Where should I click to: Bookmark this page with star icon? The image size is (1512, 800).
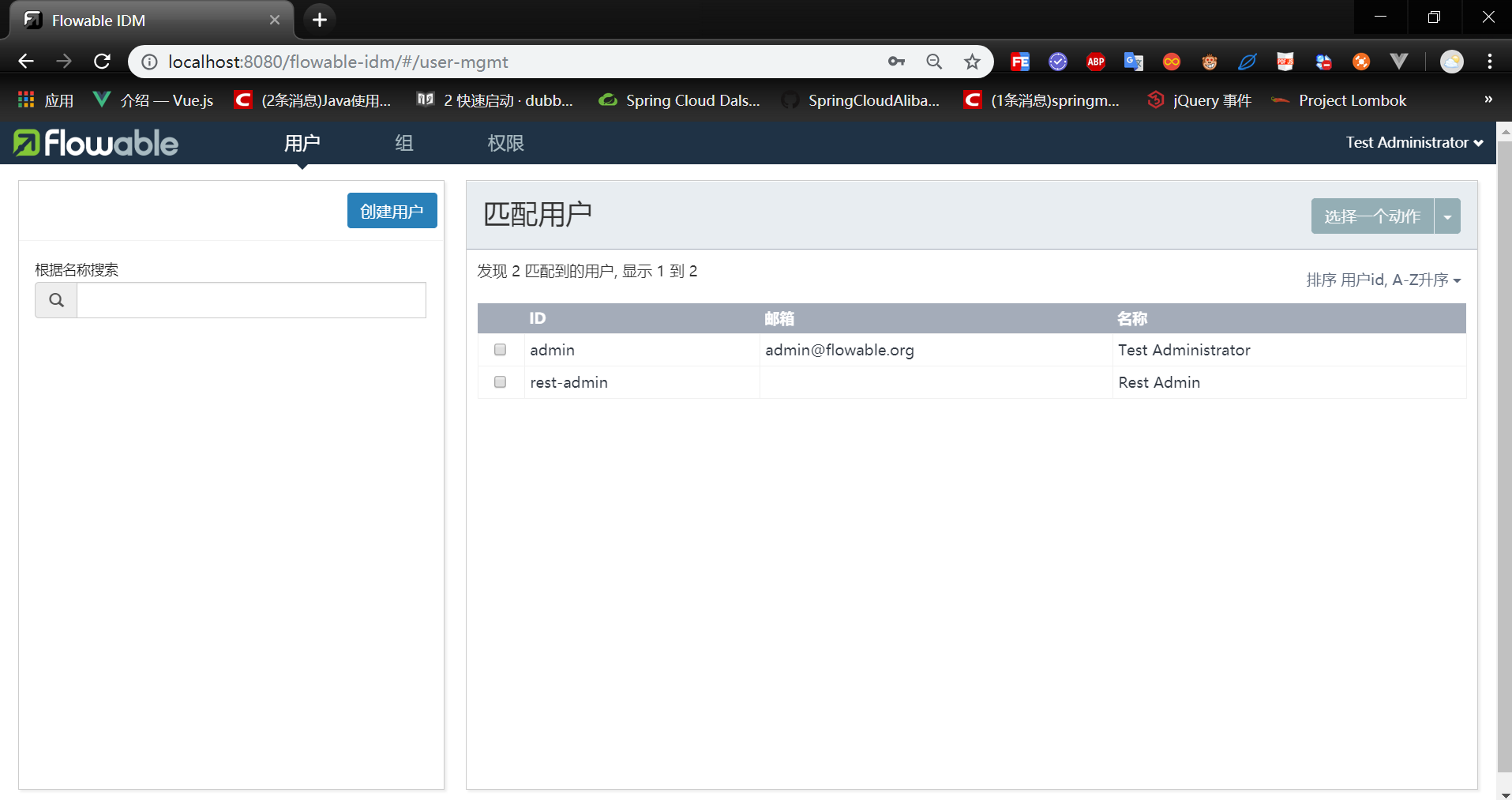coord(972,62)
